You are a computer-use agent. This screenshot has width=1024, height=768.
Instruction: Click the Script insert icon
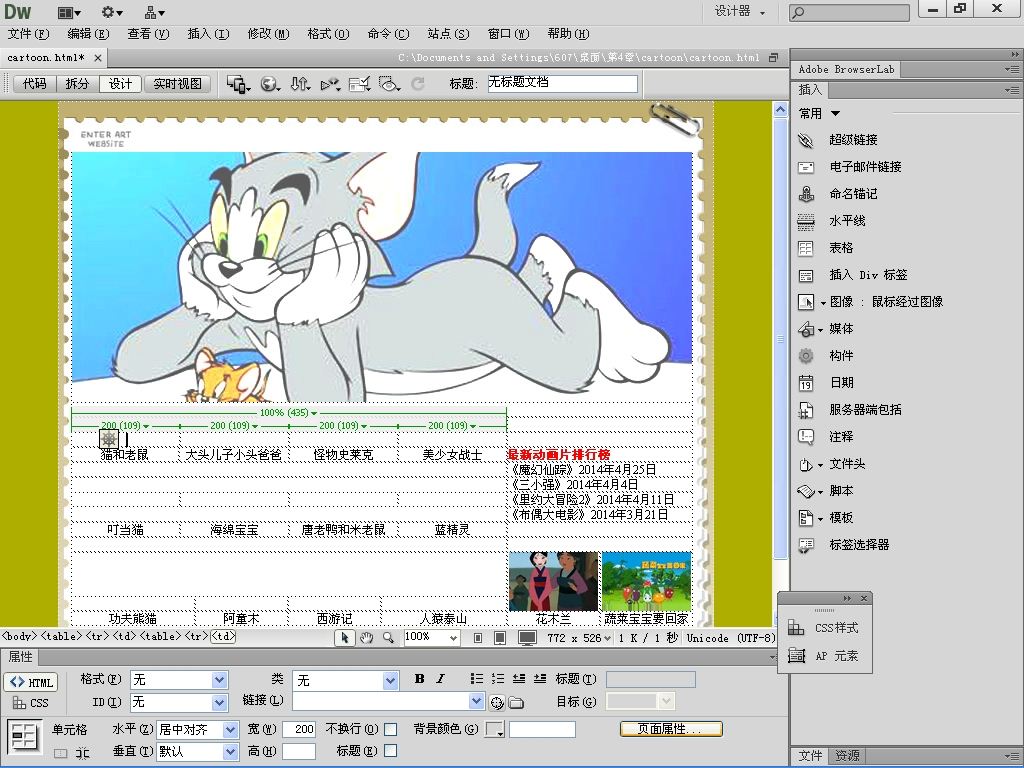806,491
